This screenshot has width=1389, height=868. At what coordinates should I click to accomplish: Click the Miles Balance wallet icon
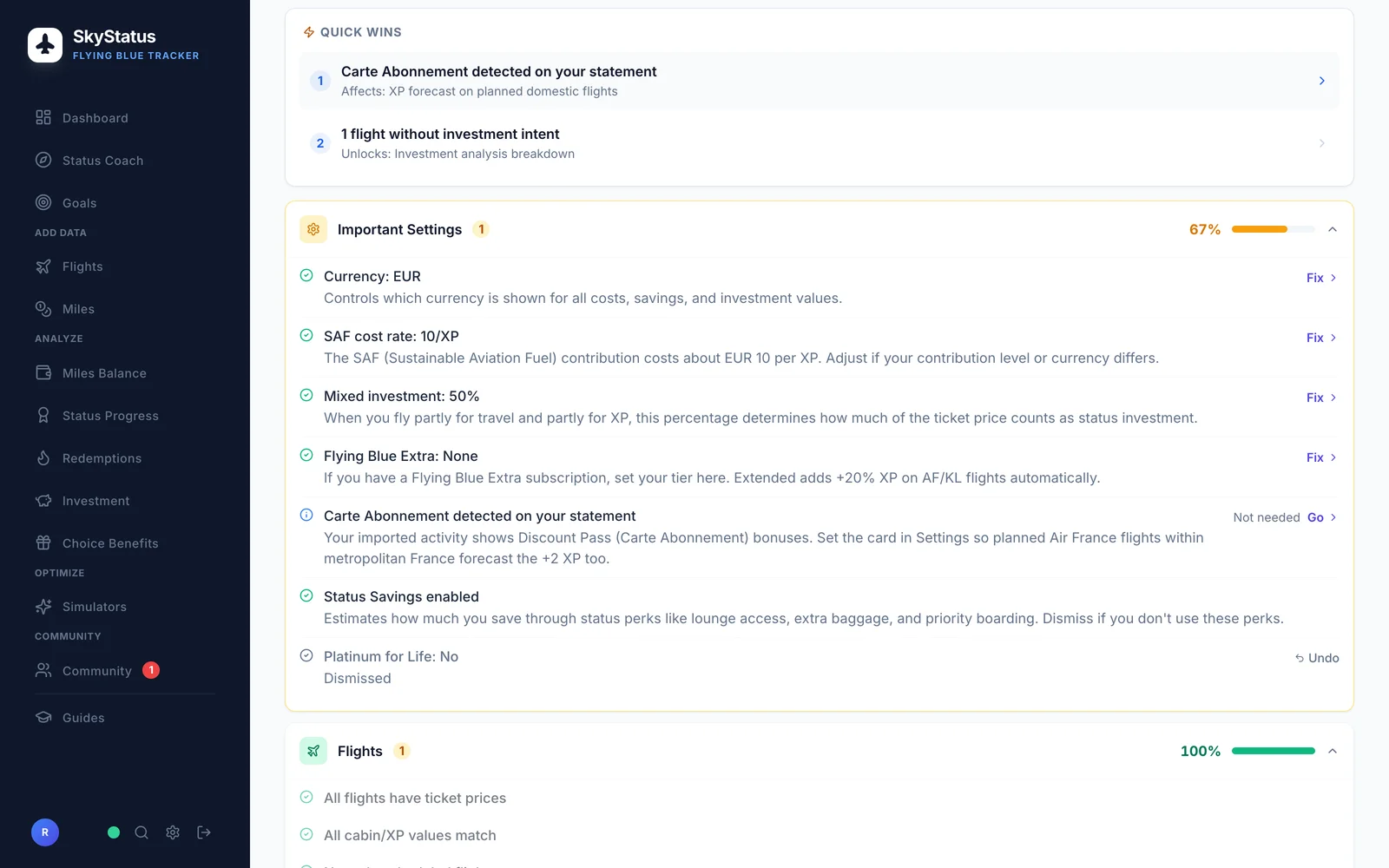coord(43,373)
